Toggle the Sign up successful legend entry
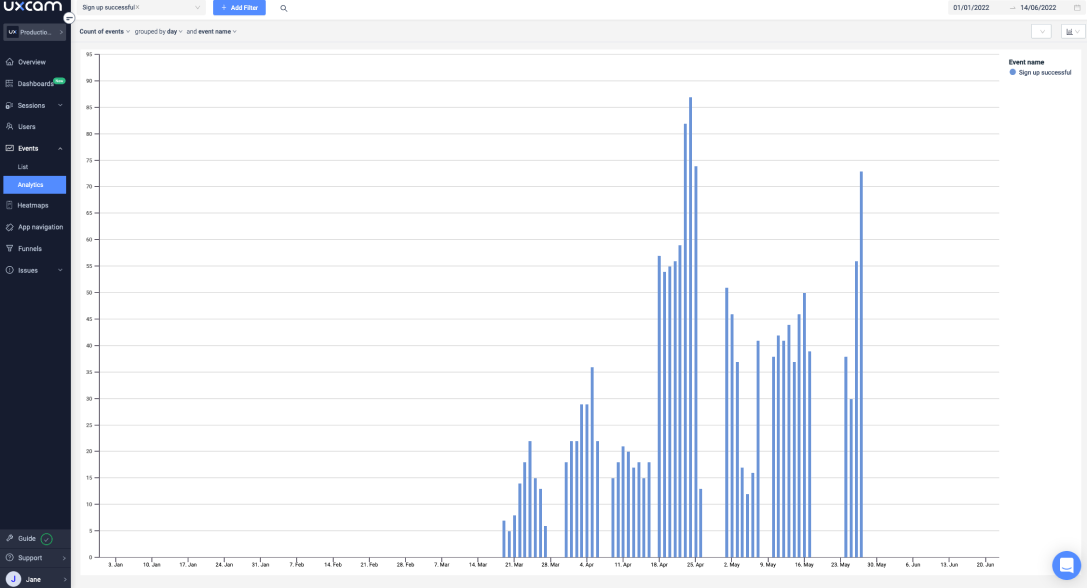Screen dimensions: 1087x588 coord(1040,72)
